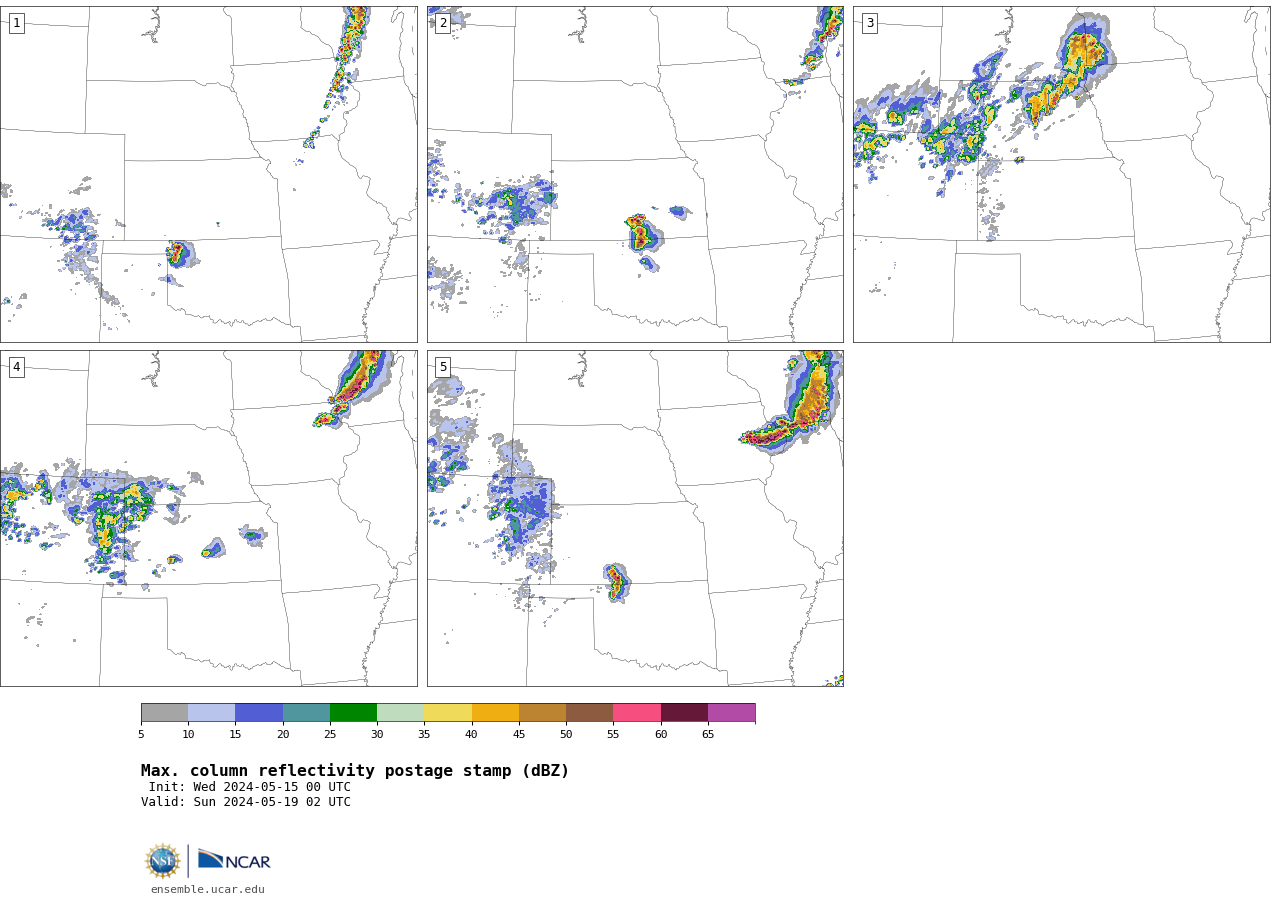Viewport: 1280px width, 901px height.
Task: Click the Max. column reflectivity title
Action: [355, 771]
